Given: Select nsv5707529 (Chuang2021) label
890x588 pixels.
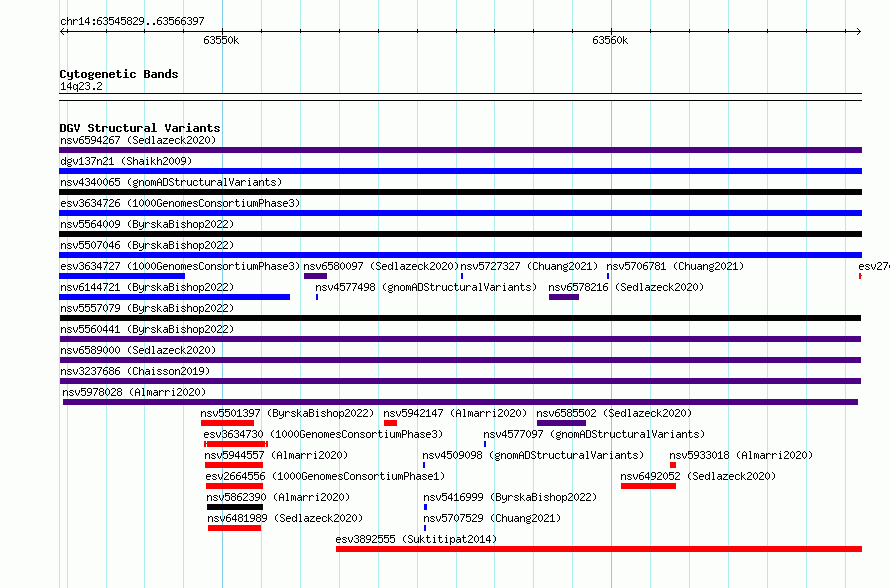Looking at the screenshot, I should (492, 518).
